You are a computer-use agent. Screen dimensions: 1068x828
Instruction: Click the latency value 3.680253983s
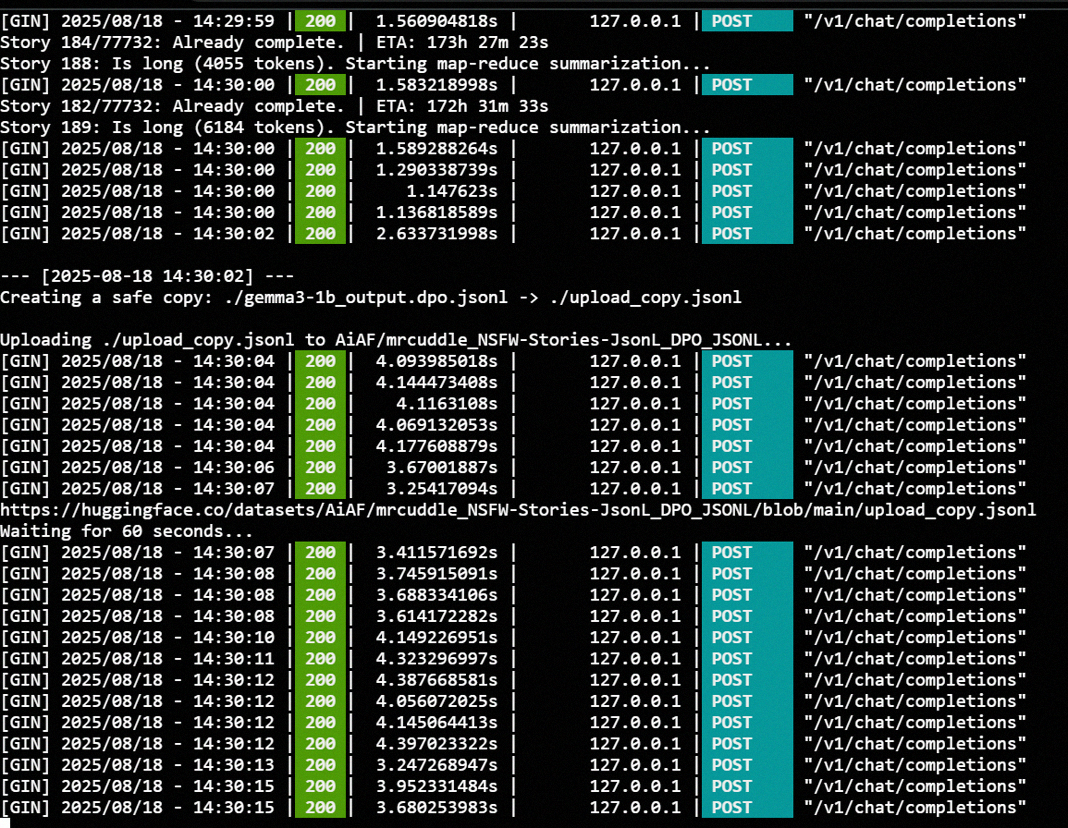point(437,808)
